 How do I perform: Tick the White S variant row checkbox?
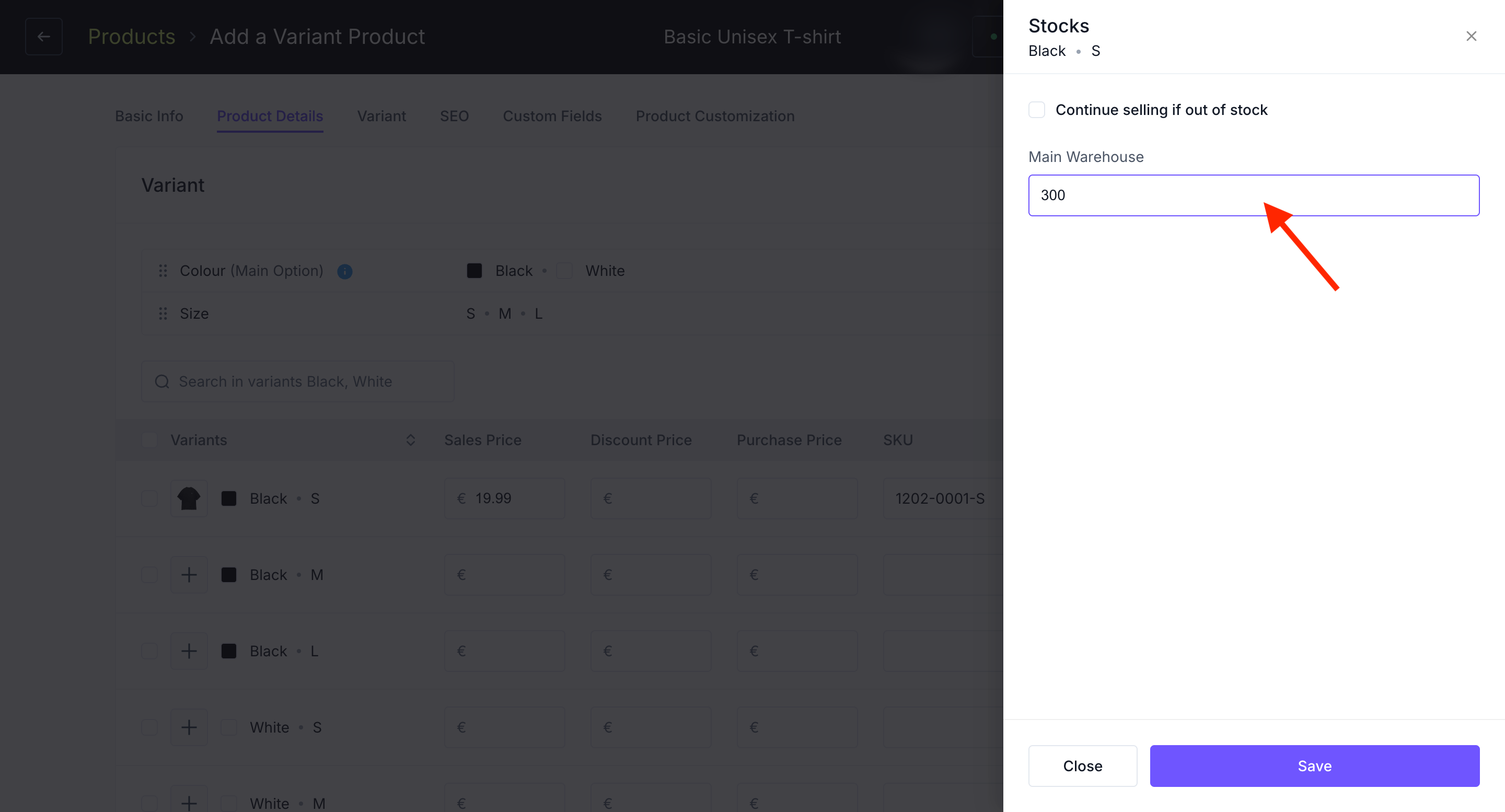coord(149,727)
